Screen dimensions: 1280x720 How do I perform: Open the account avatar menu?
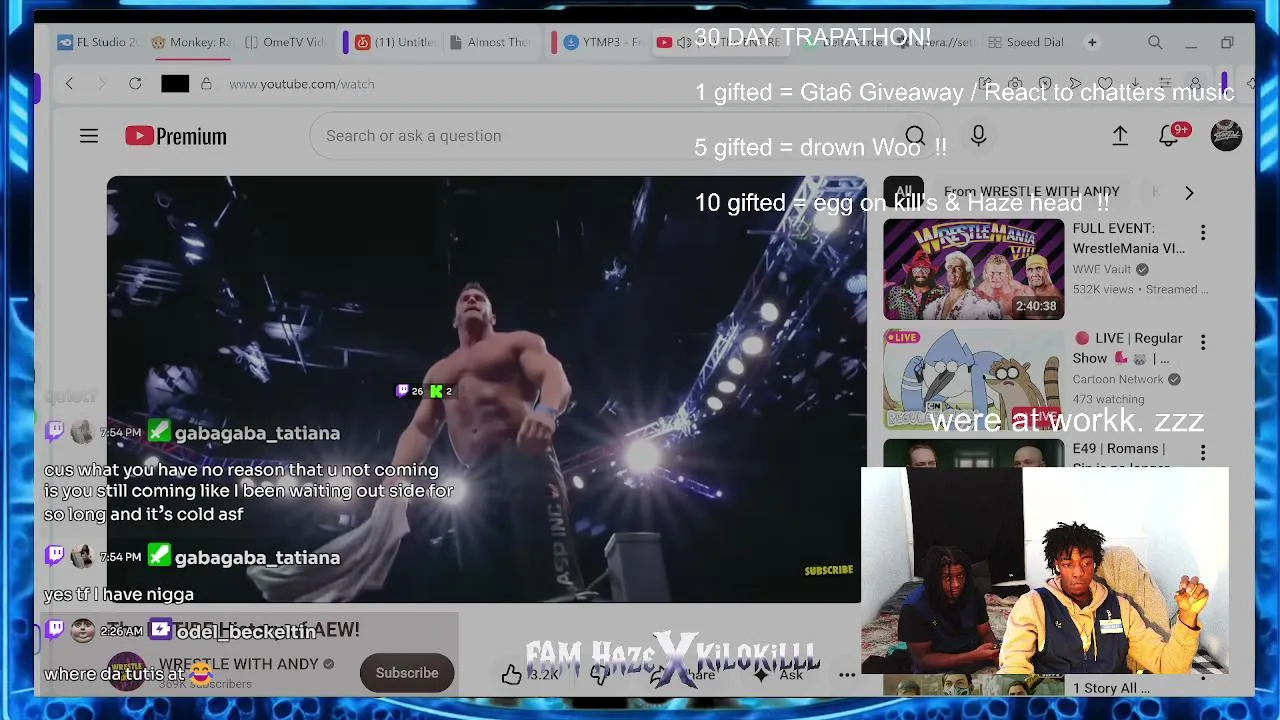pos(1226,136)
